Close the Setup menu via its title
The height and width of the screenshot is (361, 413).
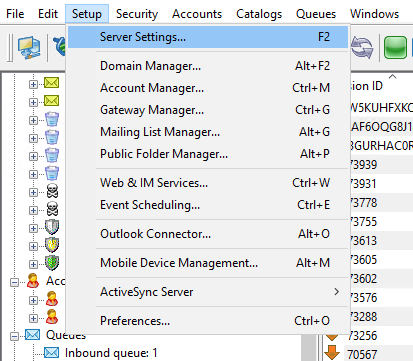tap(87, 14)
